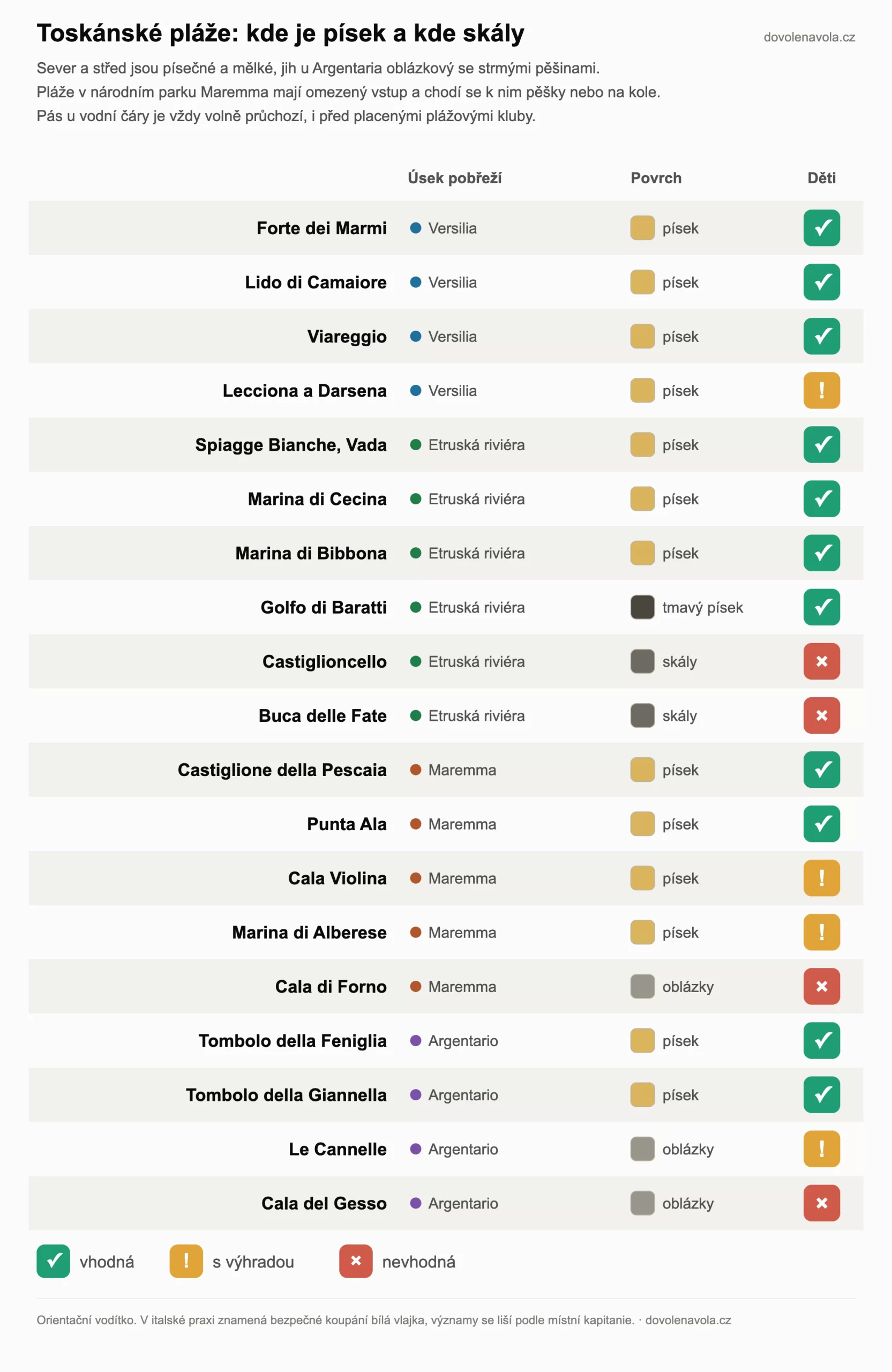This screenshot has height=1372, width=892.
Task: Click the green check icon for Forte dei Marmi
Action: click(822, 228)
